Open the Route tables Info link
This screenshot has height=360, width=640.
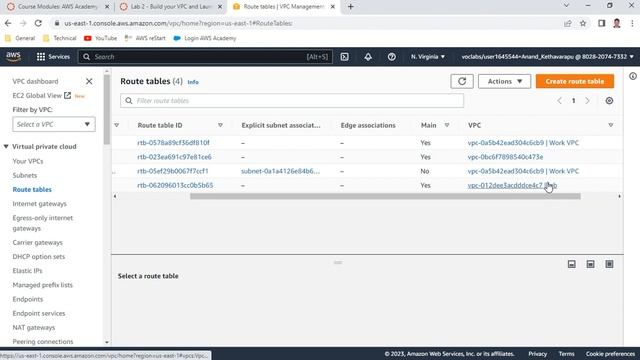[193, 82]
